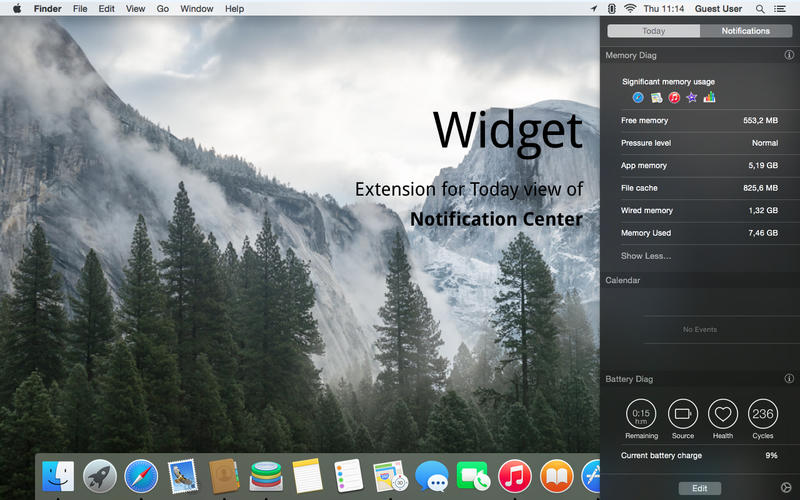Image resolution: width=800 pixels, height=500 pixels.
Task: Click iTunes icon under Significant memory usage
Action: [x=674, y=97]
